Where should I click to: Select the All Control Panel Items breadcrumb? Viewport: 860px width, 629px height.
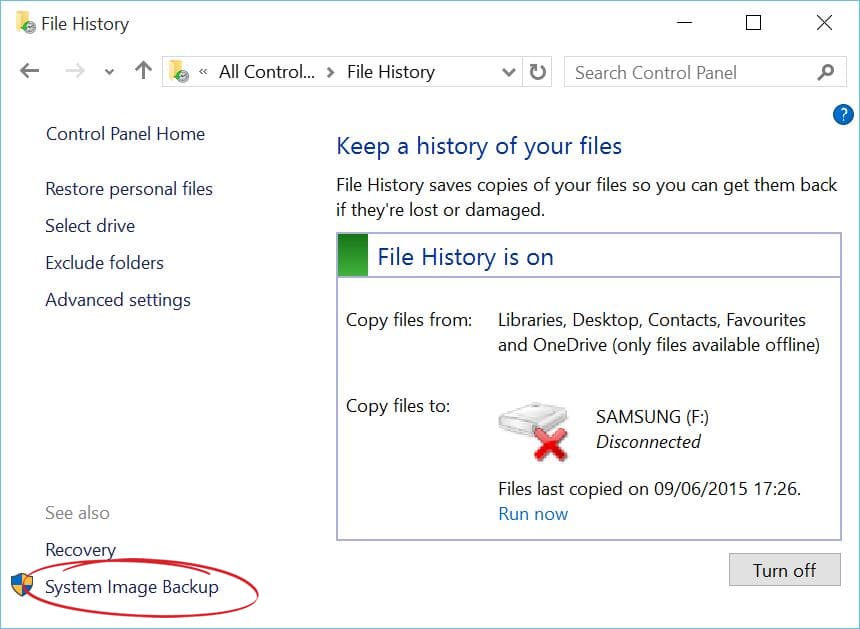click(x=266, y=72)
